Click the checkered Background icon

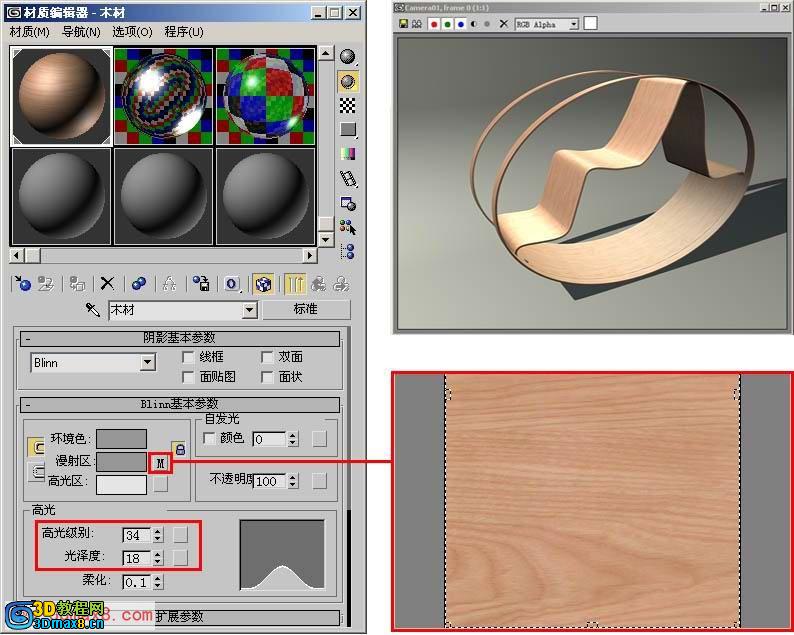[347, 105]
